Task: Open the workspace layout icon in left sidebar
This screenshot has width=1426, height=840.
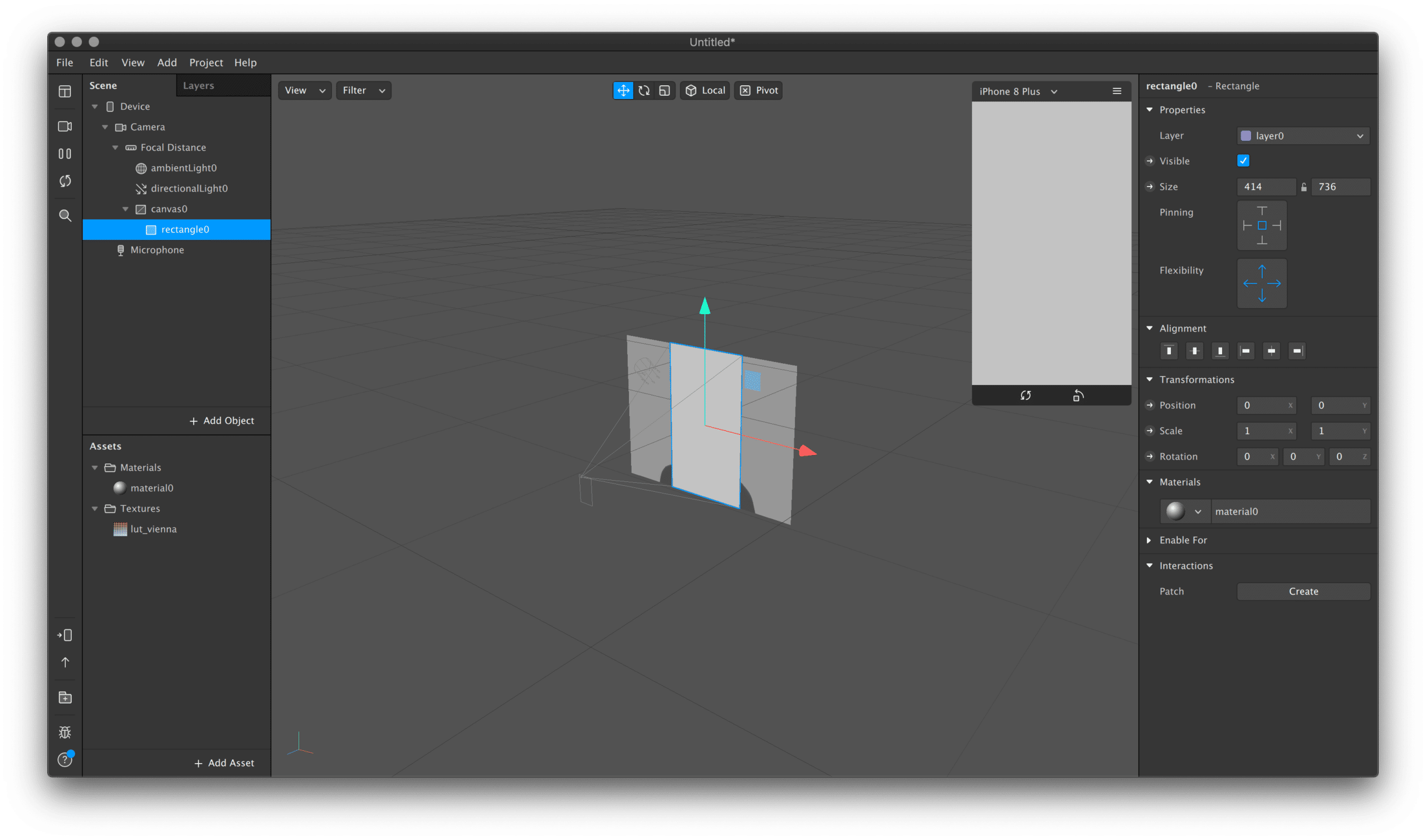Action: tap(65, 91)
